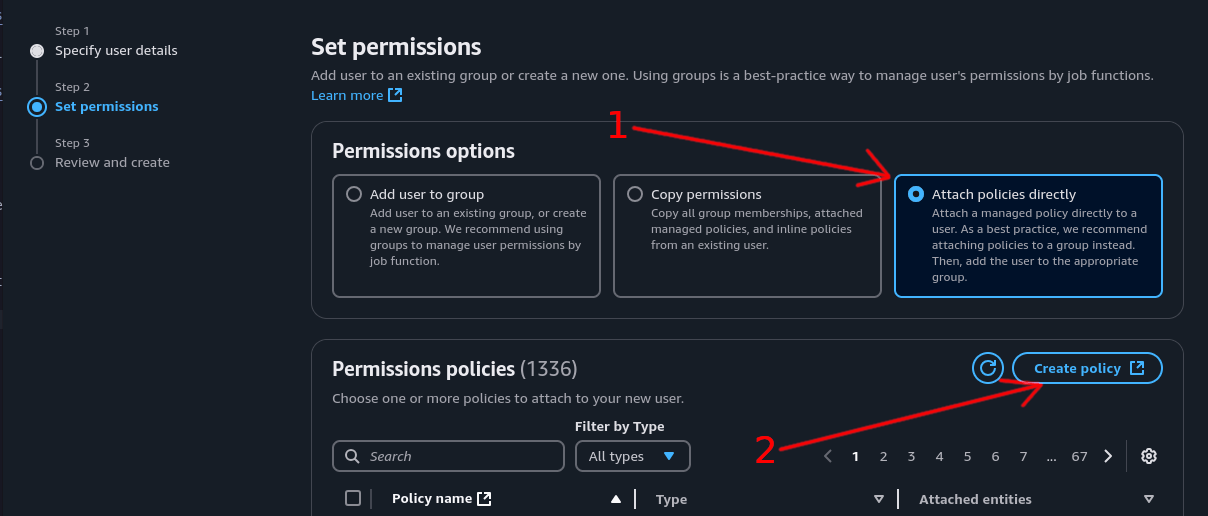The image size is (1208, 516).
Task: Open the All types filter dropdown
Action: point(633,456)
